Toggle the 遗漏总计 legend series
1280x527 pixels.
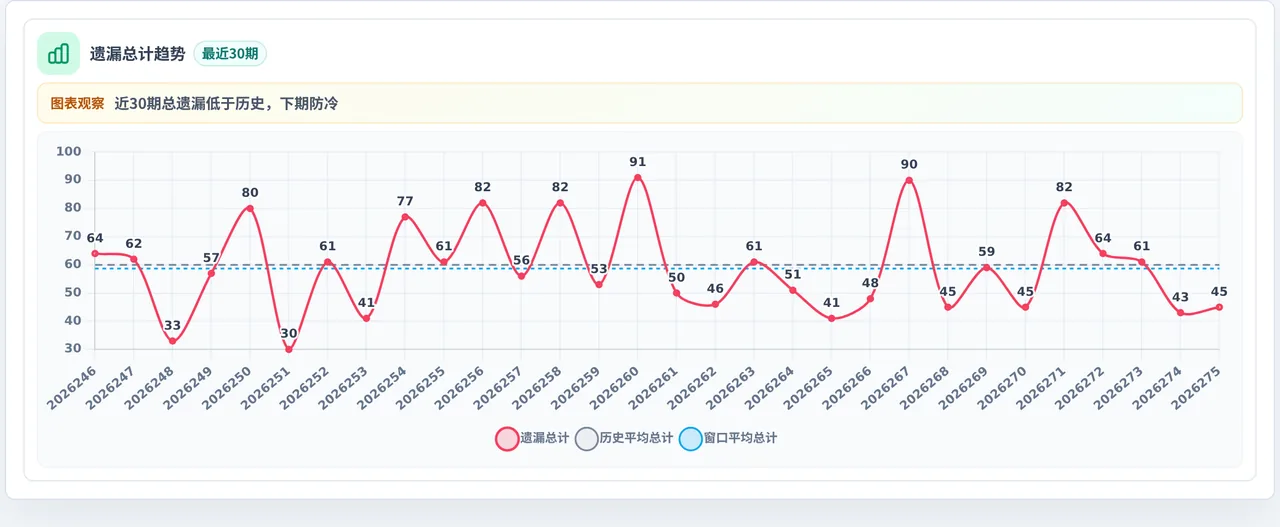[x=533, y=438]
